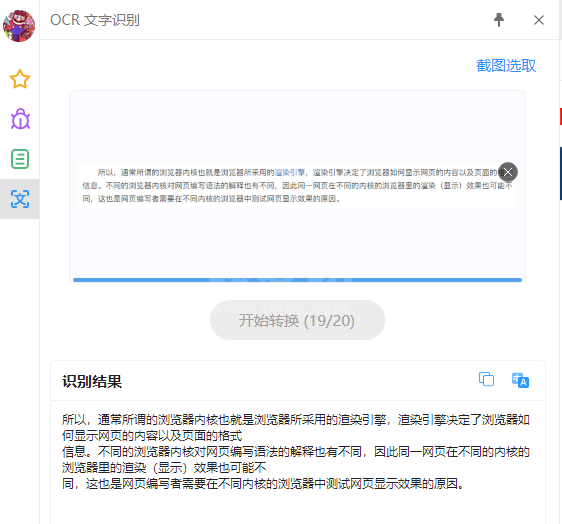
Task: Click the 开始转换 (19/20) button
Action: [297, 320]
